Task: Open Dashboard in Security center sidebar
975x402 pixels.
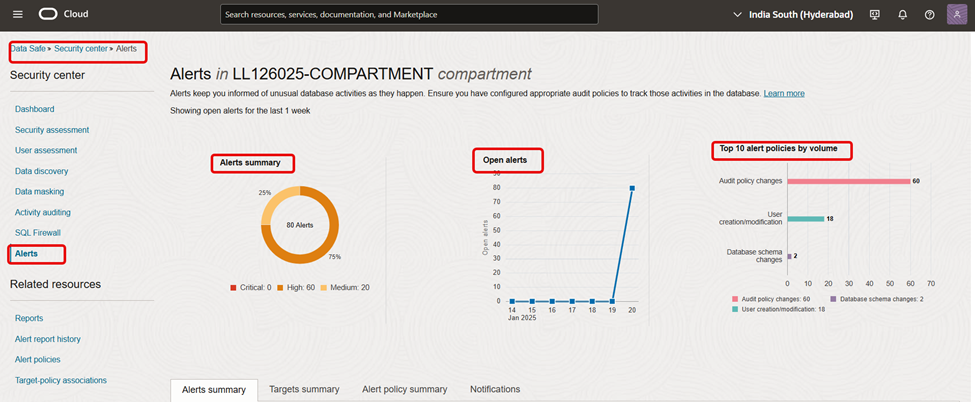Action: [34, 109]
